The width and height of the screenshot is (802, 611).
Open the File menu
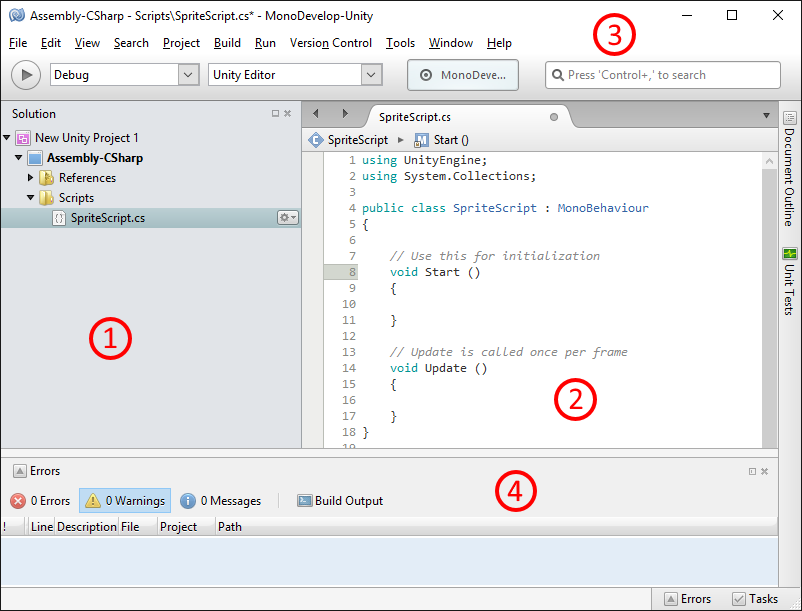pyautogui.click(x=18, y=43)
